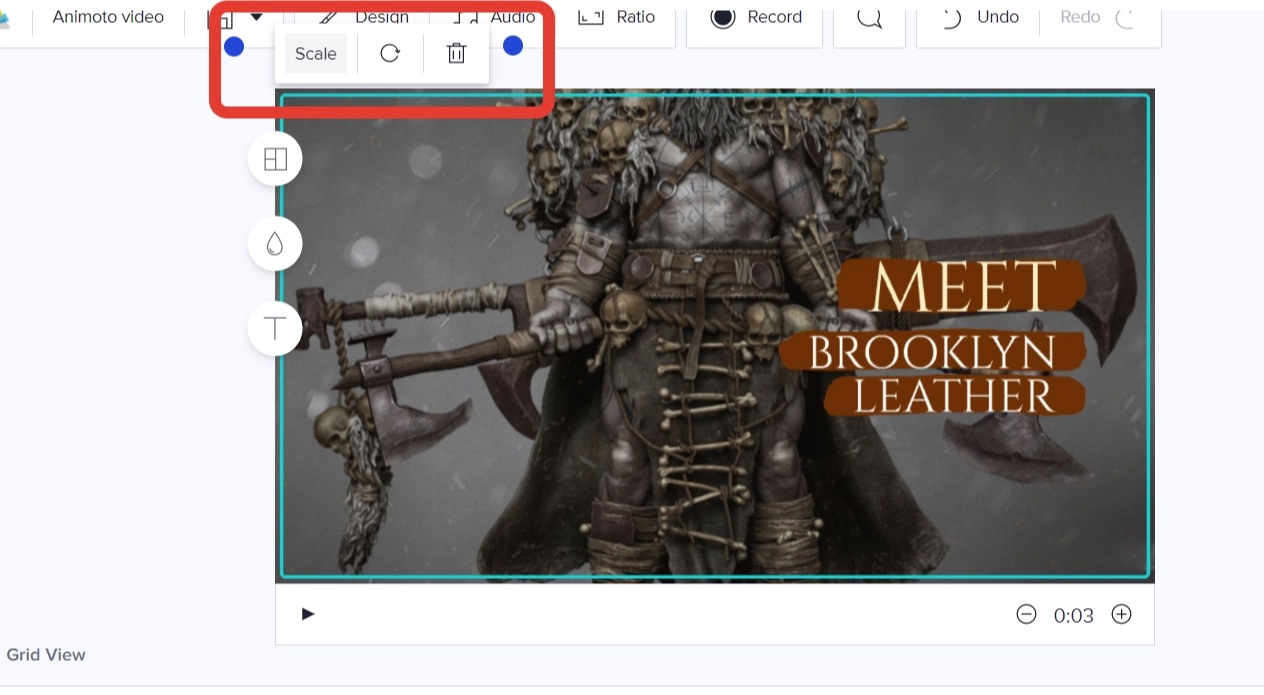Click the 0:03 duration value
The height and width of the screenshot is (695, 1264).
pos(1074,615)
